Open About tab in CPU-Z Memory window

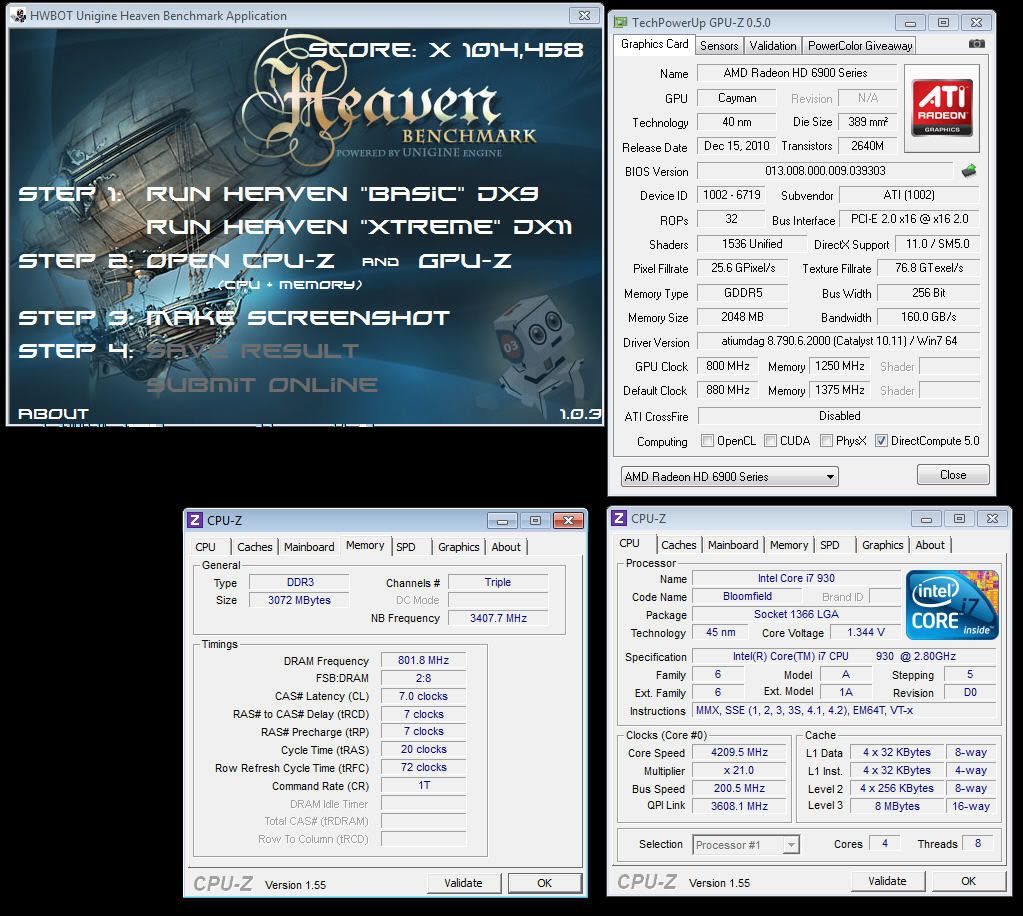[506, 547]
